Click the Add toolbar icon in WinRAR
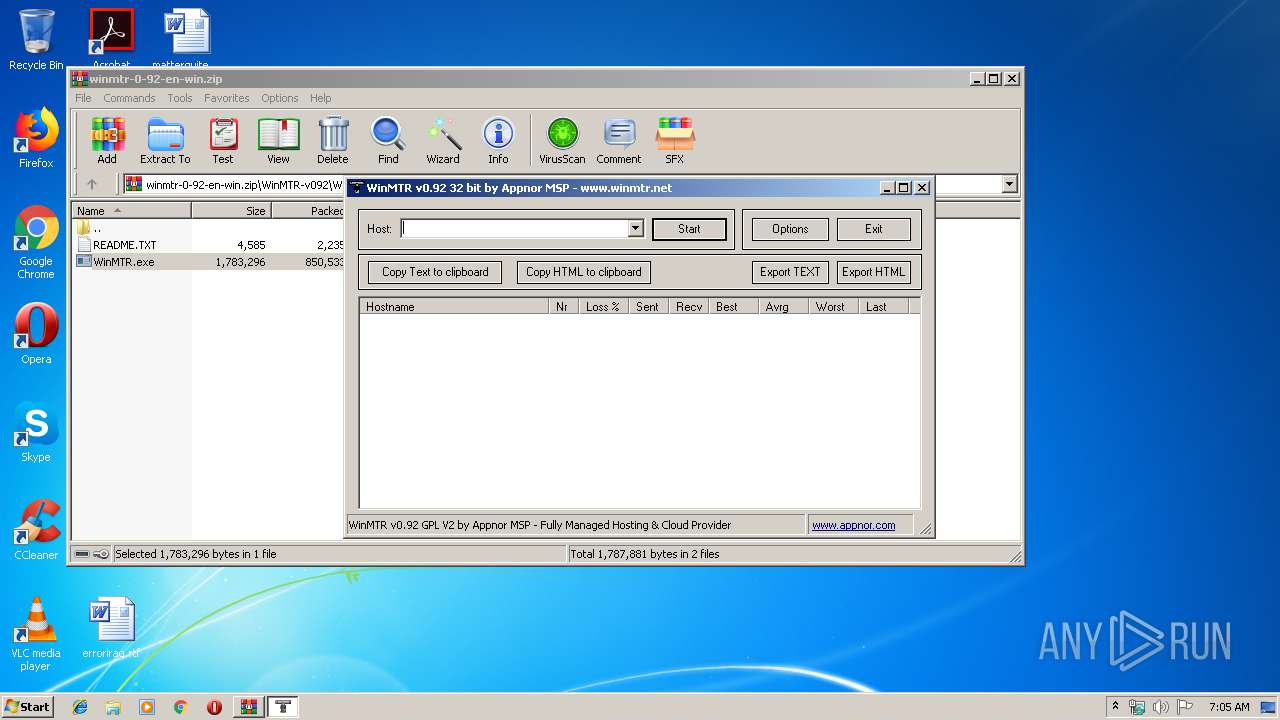The image size is (1280, 720). tap(107, 141)
